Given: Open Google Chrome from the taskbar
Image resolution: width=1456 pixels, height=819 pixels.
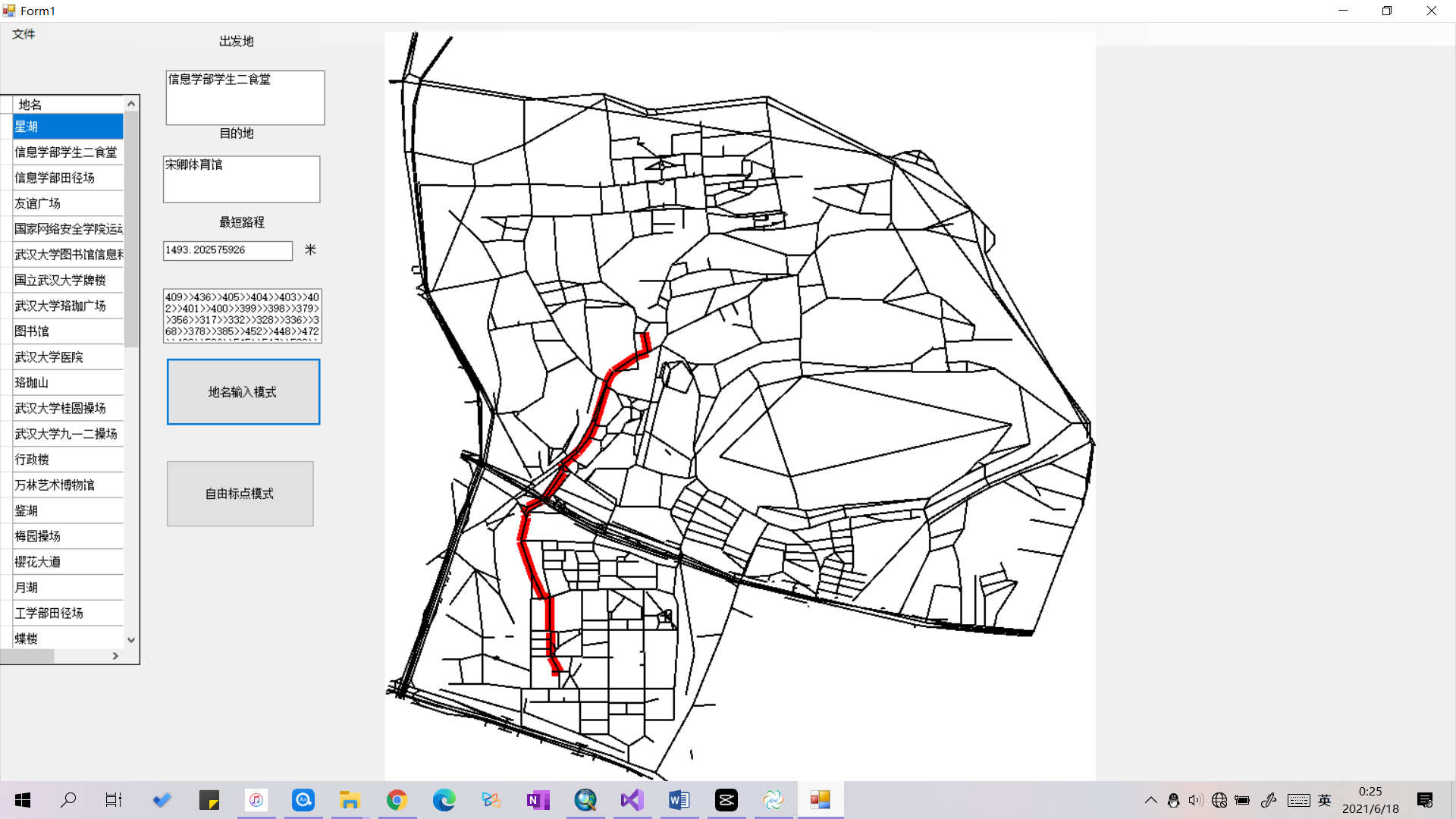Looking at the screenshot, I should pos(397,800).
